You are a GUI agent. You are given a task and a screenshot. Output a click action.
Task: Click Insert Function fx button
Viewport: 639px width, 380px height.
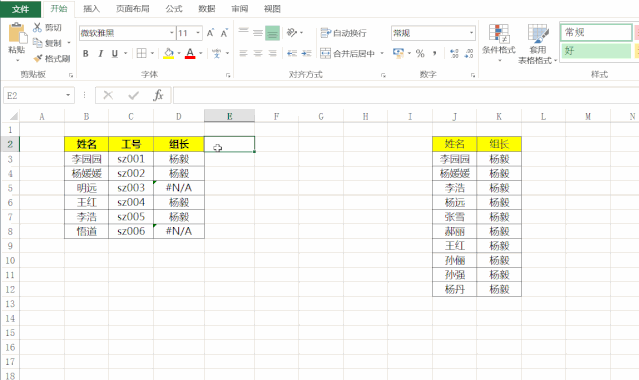click(x=158, y=95)
